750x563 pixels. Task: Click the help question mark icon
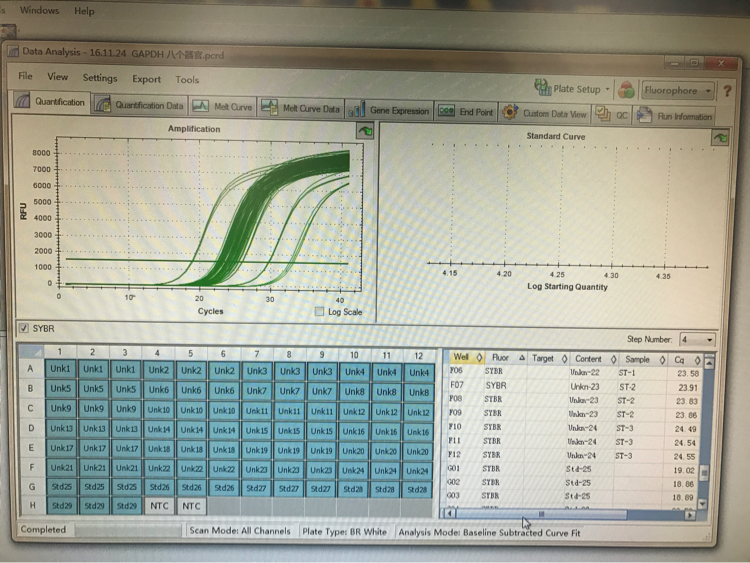(727, 90)
